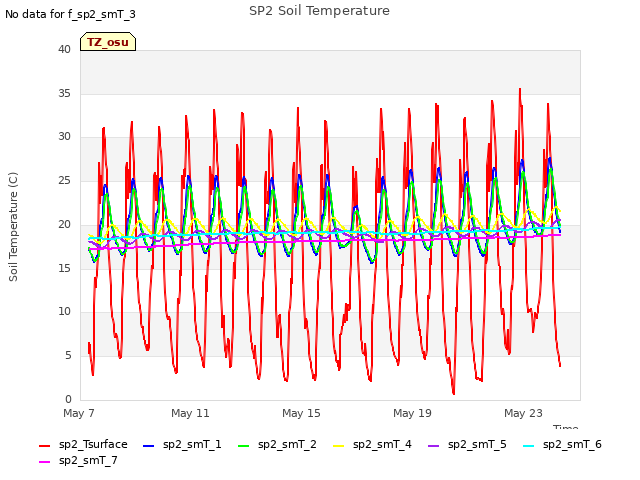Click the 'No data for f_sp2_smT_3' message
The width and height of the screenshot is (640, 480).
70,15
